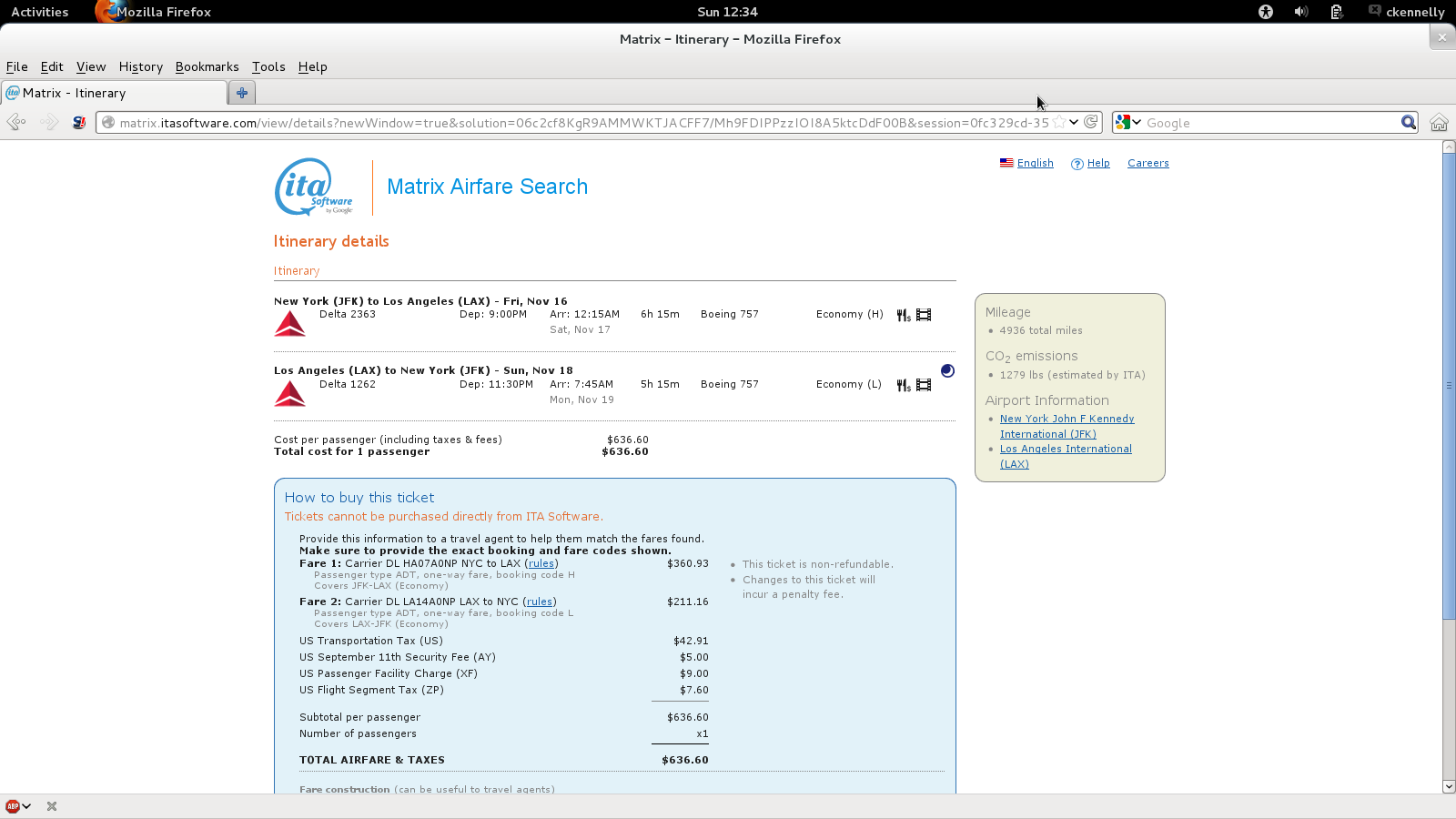This screenshot has height=819, width=1456.
Task: Open the ckennelly user menu
Action: (x=1407, y=12)
